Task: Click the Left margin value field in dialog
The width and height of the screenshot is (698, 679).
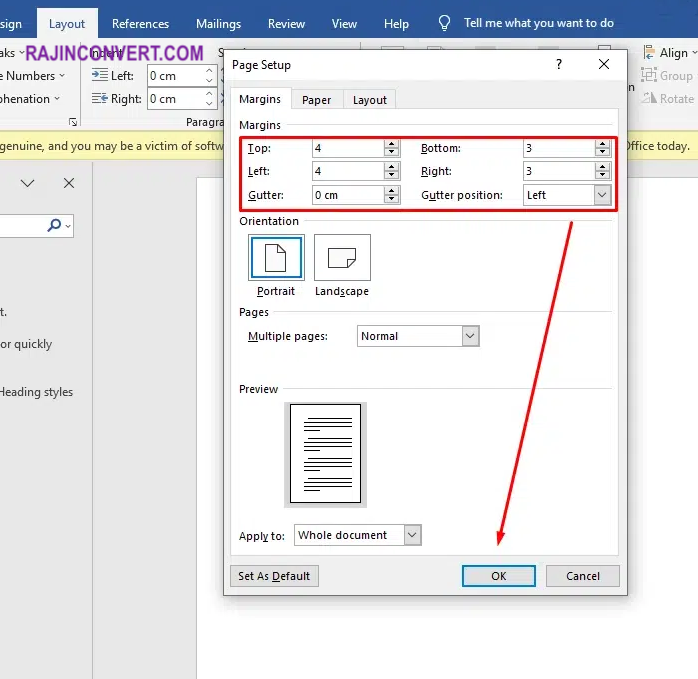Action: (x=348, y=171)
